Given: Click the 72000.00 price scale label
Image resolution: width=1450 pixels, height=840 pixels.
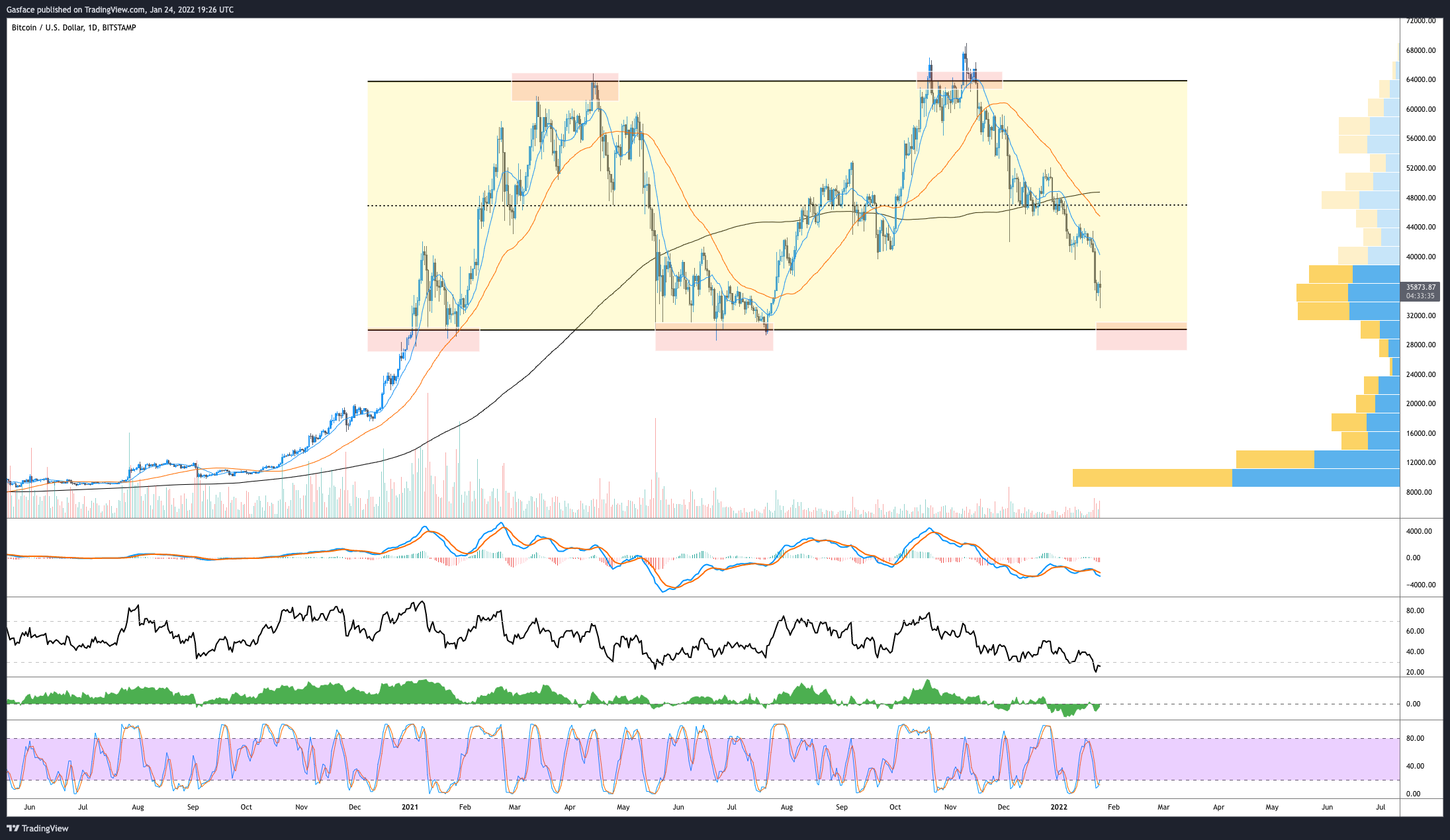Looking at the screenshot, I should [1421, 21].
